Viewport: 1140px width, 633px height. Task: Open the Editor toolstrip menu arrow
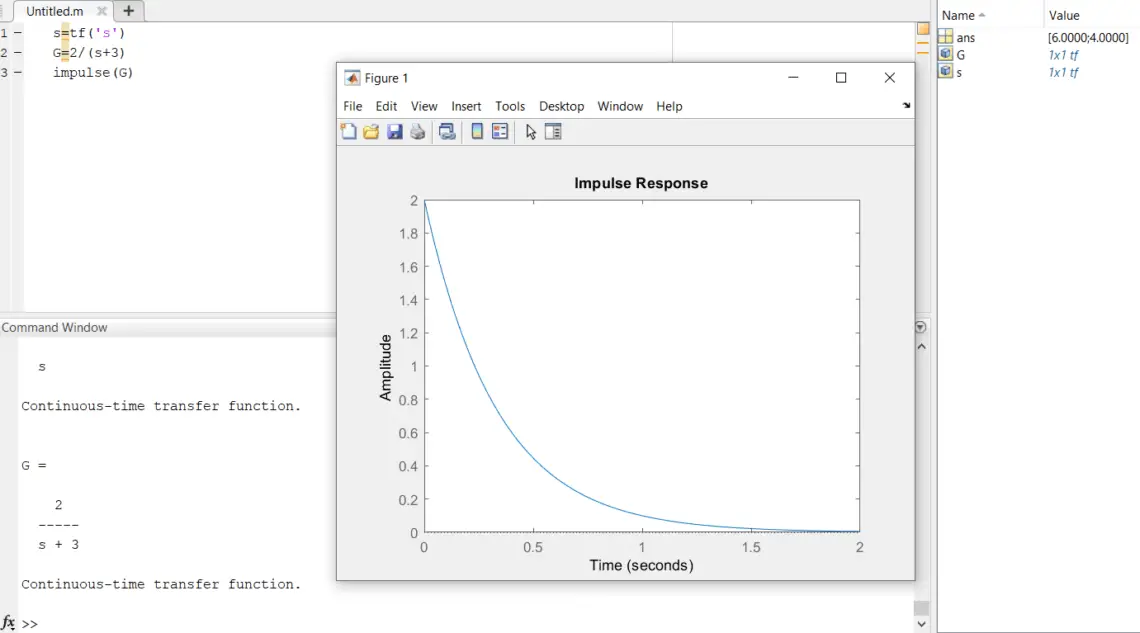point(905,105)
